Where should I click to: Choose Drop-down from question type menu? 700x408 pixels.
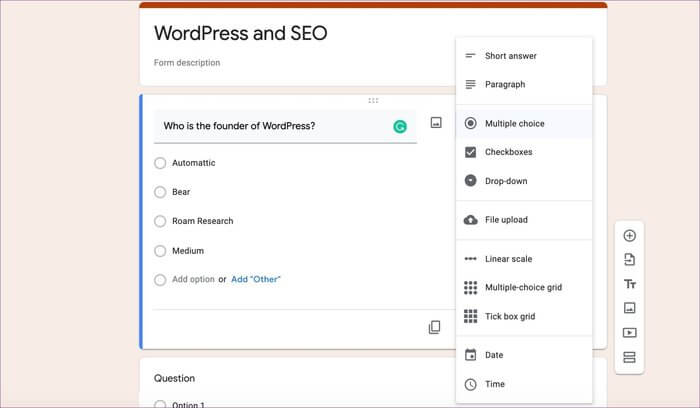coord(506,181)
